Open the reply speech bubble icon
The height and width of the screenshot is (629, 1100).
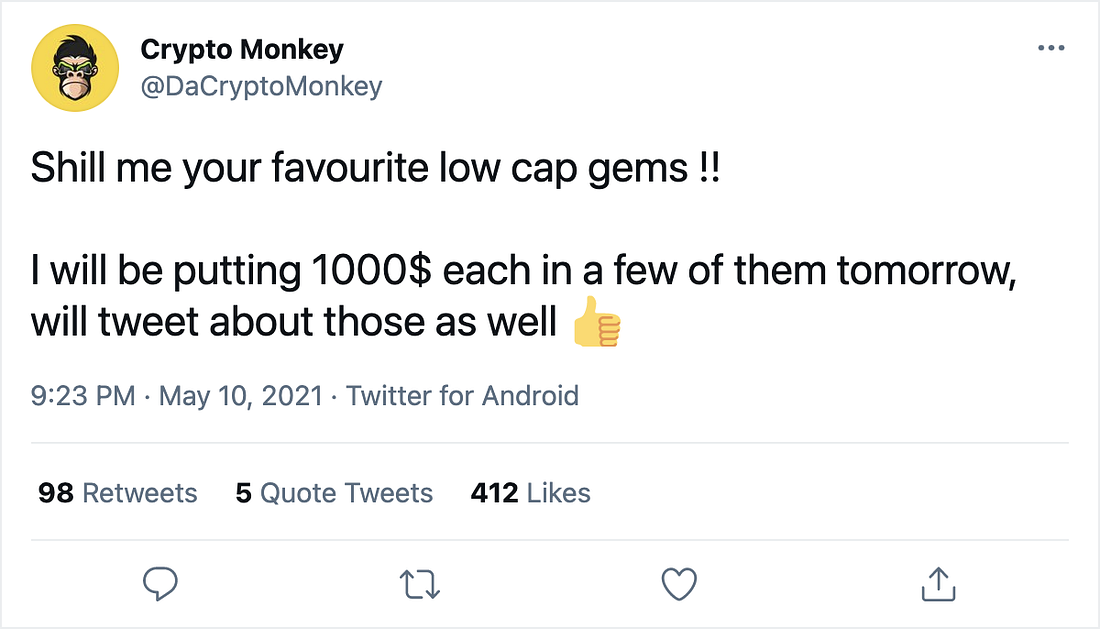tap(161, 583)
